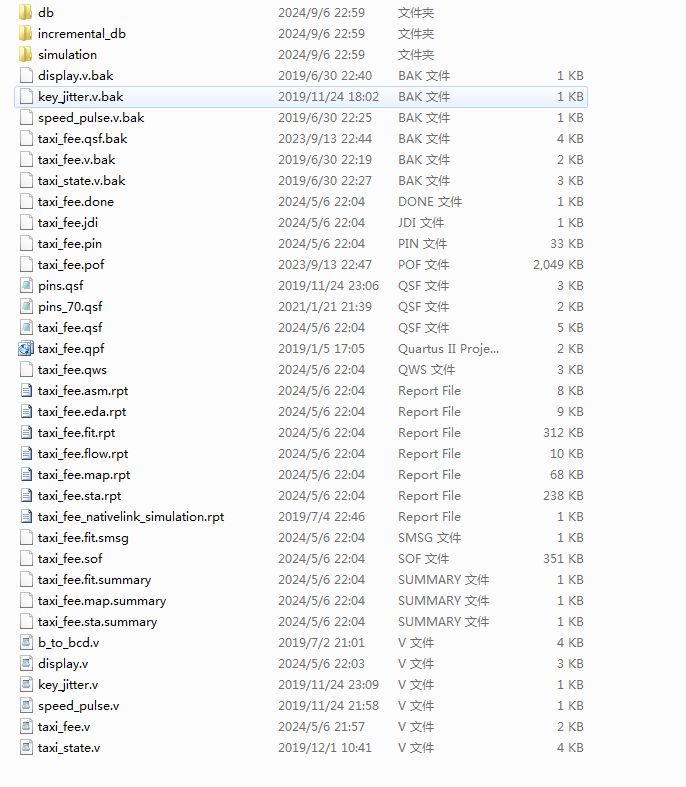Screen dimensions: 686x787
Task: Click the key_jitter.v file icon
Action: click(26, 685)
